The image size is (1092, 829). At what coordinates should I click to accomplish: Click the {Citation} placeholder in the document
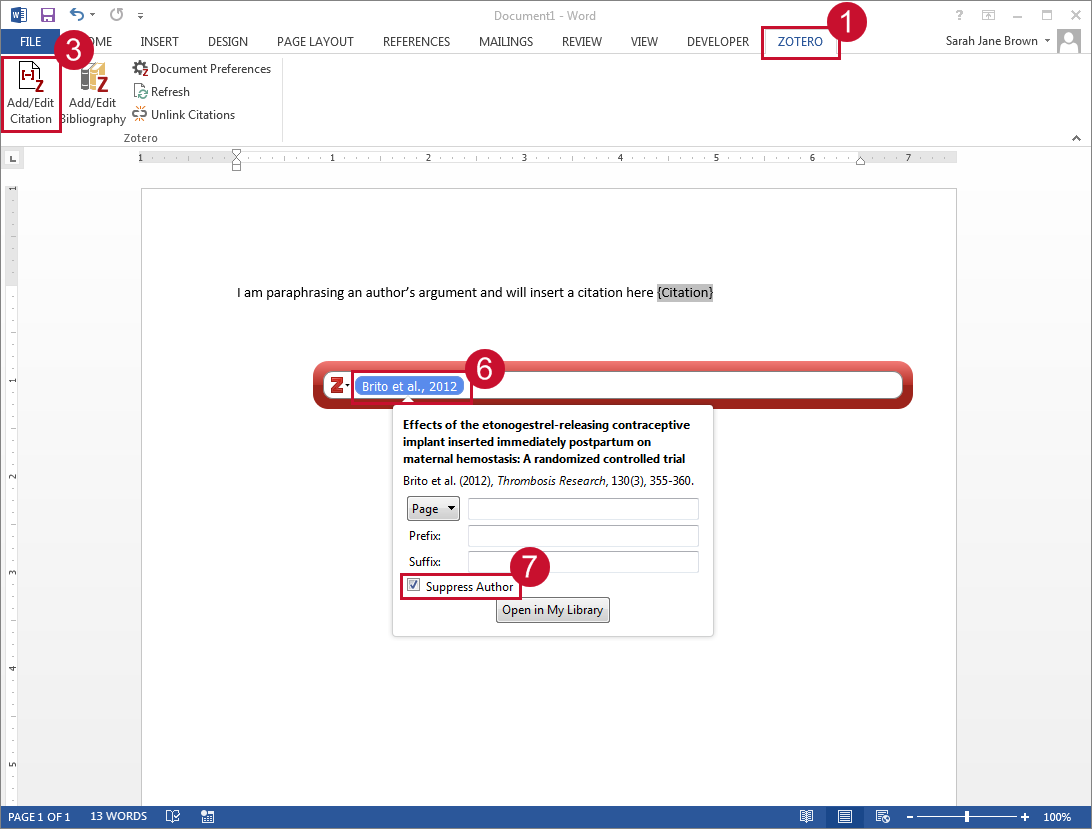685,293
